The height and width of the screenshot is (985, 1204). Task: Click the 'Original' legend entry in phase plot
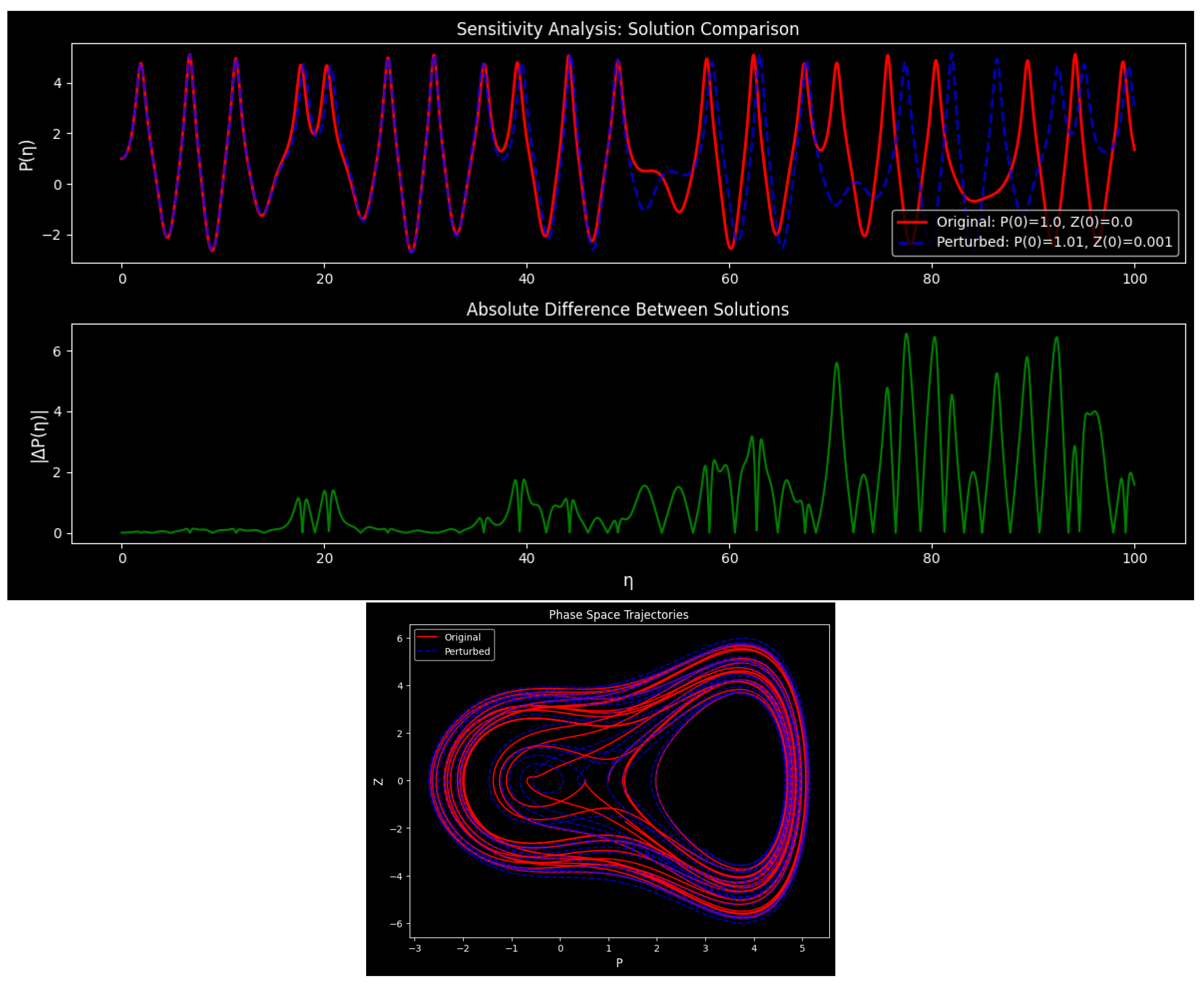[462, 637]
